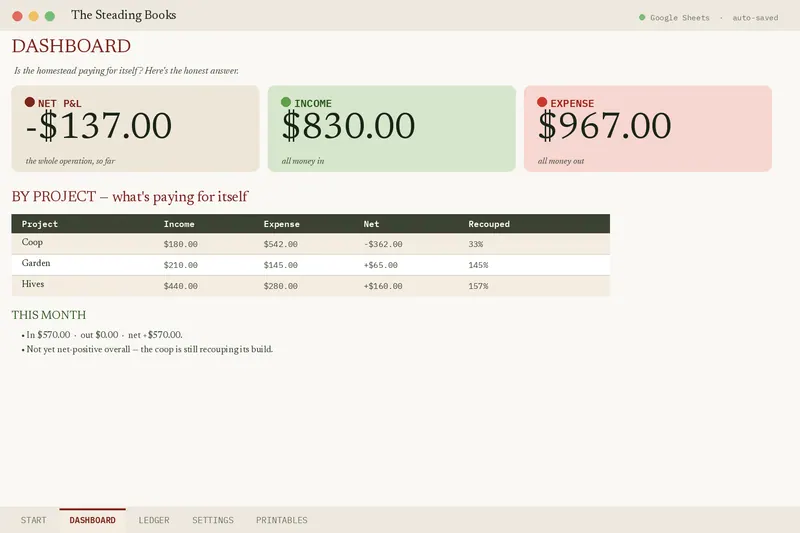Select the Coop project row name
The image size is (800, 533).
32,242
